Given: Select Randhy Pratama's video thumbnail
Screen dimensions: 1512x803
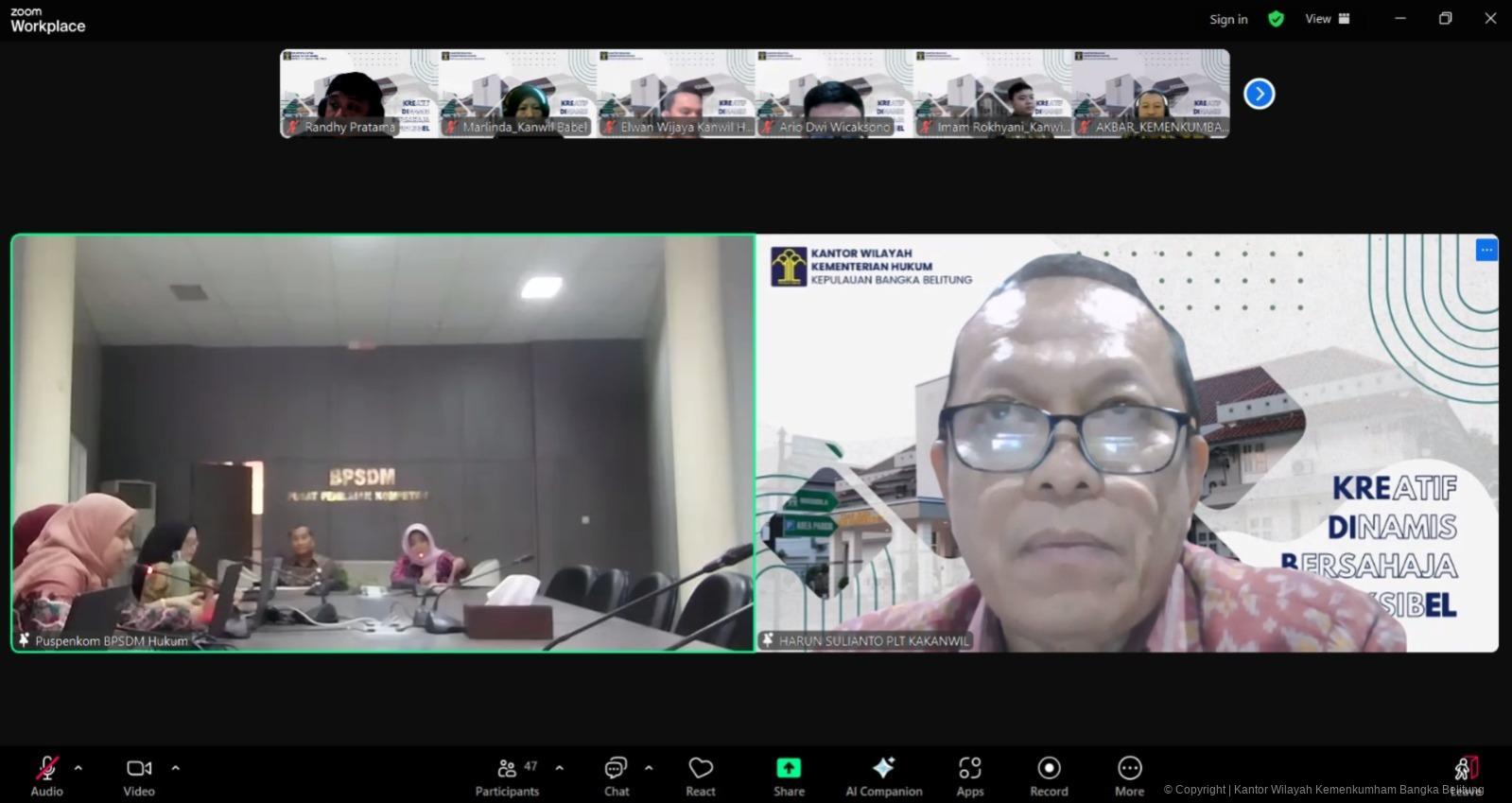Looking at the screenshot, I should click(358, 94).
